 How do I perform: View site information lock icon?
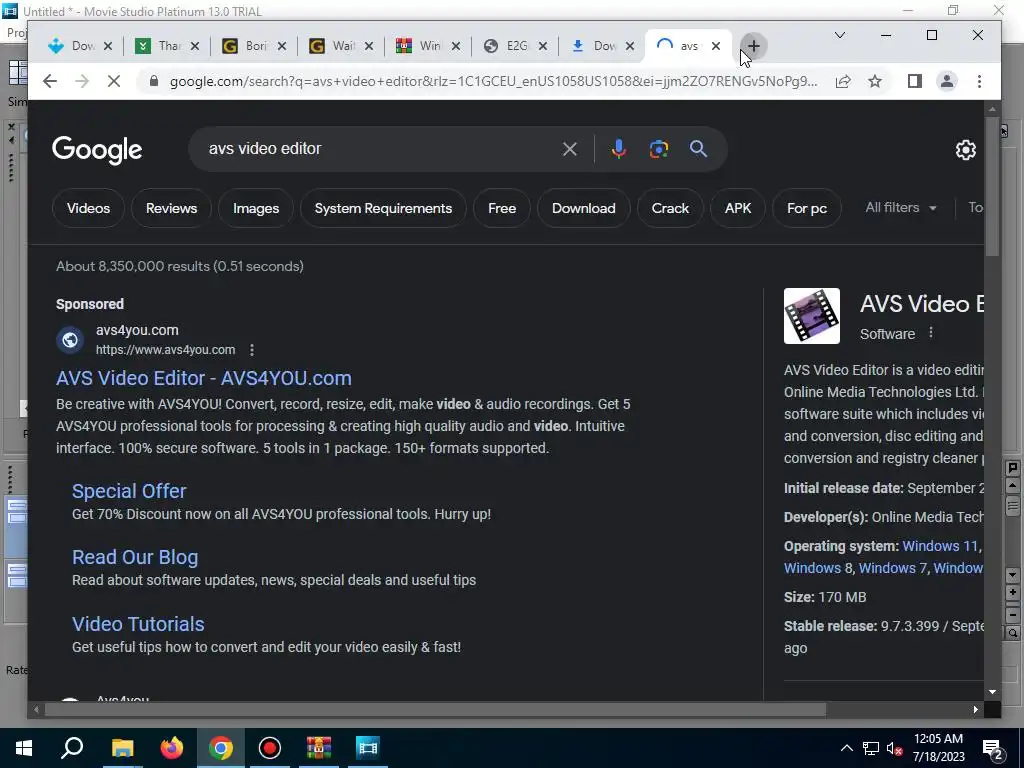click(154, 81)
